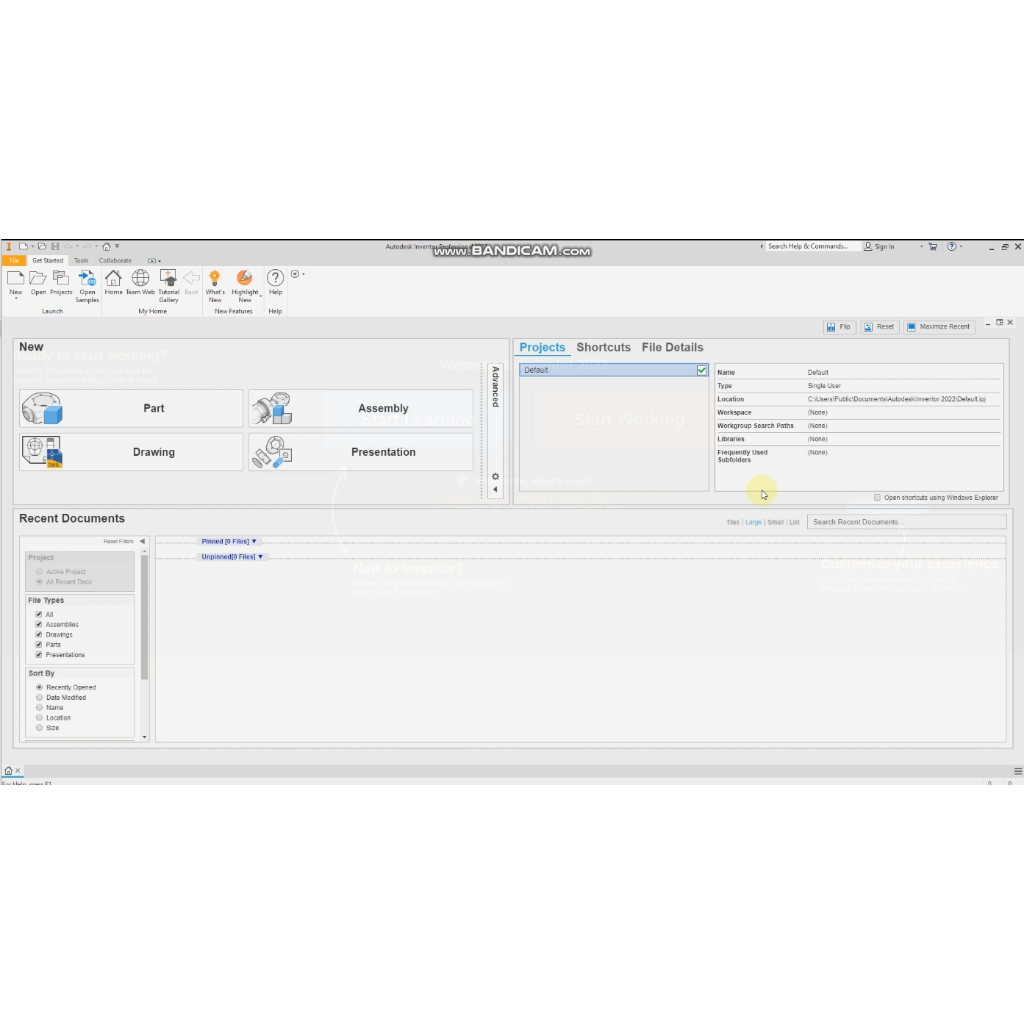Toggle the Default project active checkbox
The image size is (1024, 1024).
pyautogui.click(x=701, y=370)
